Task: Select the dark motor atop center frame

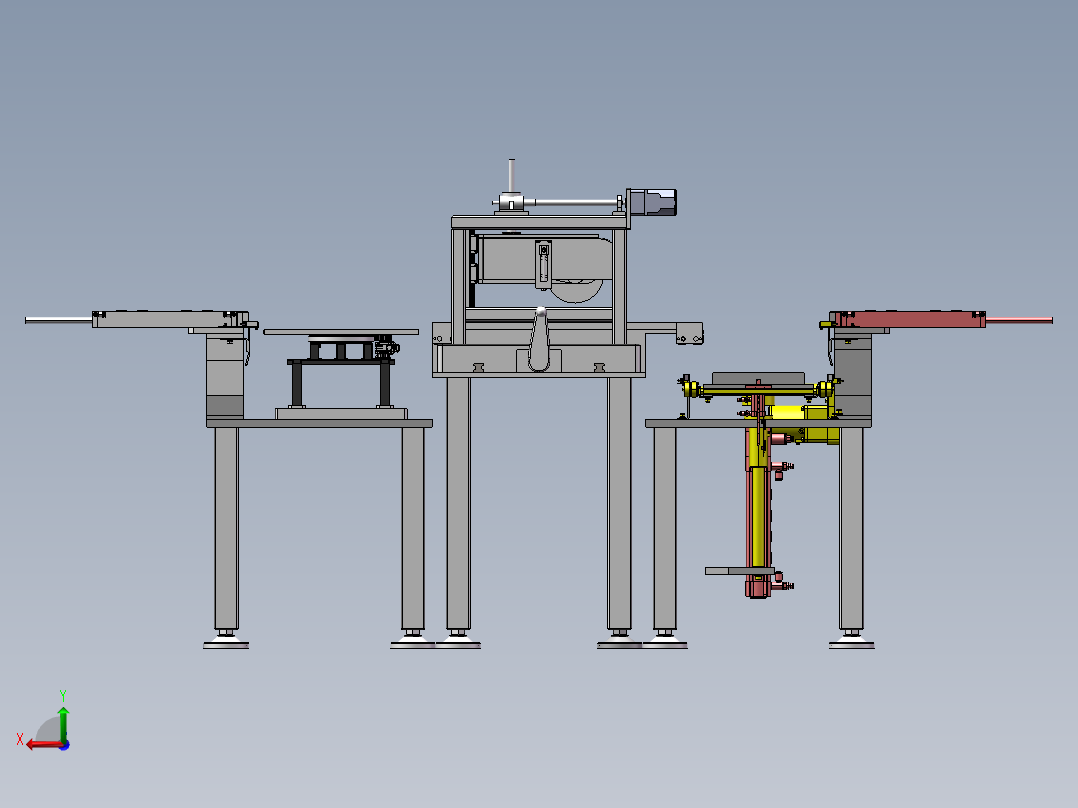Action: coord(653,203)
